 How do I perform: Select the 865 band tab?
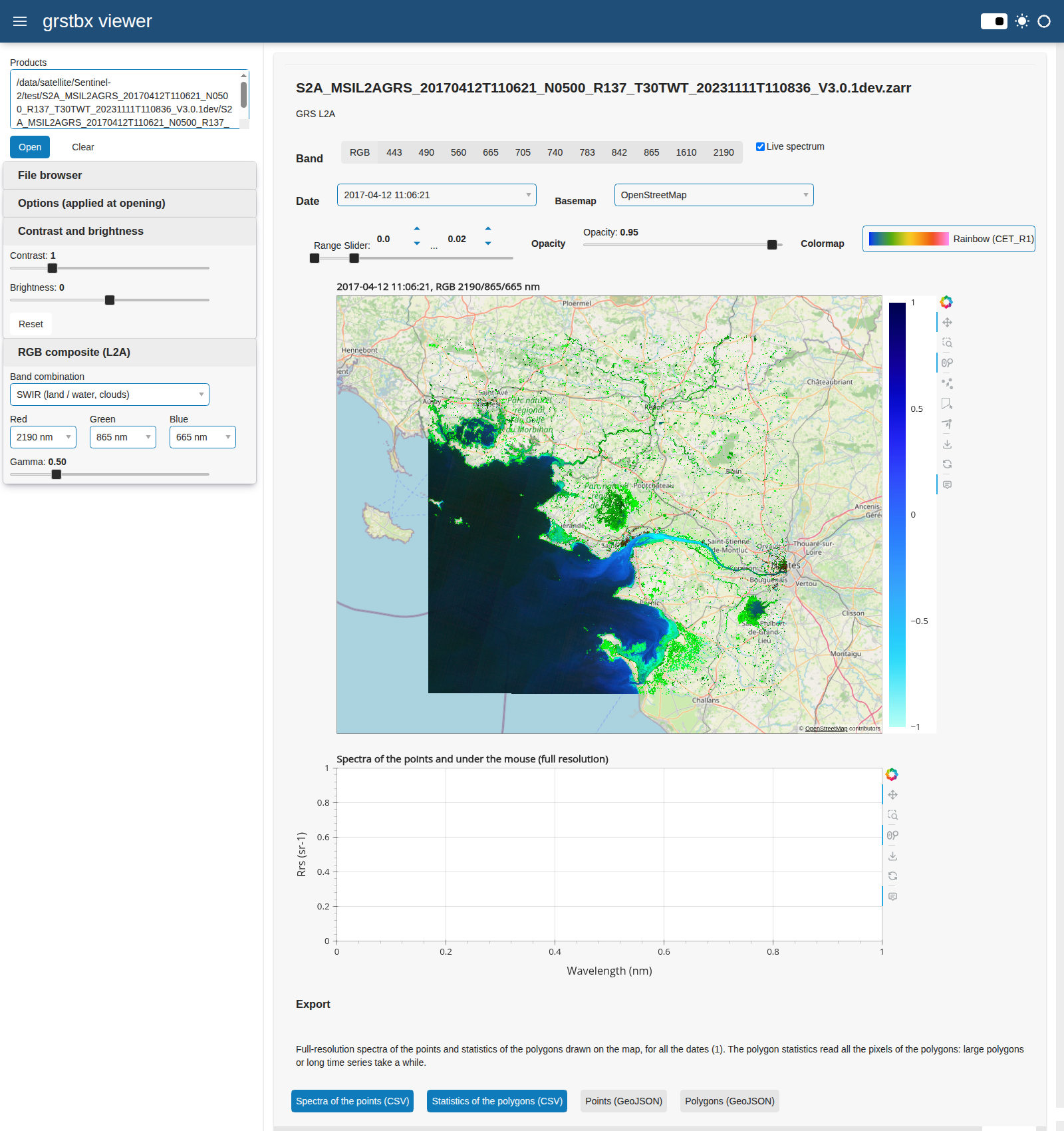click(652, 152)
